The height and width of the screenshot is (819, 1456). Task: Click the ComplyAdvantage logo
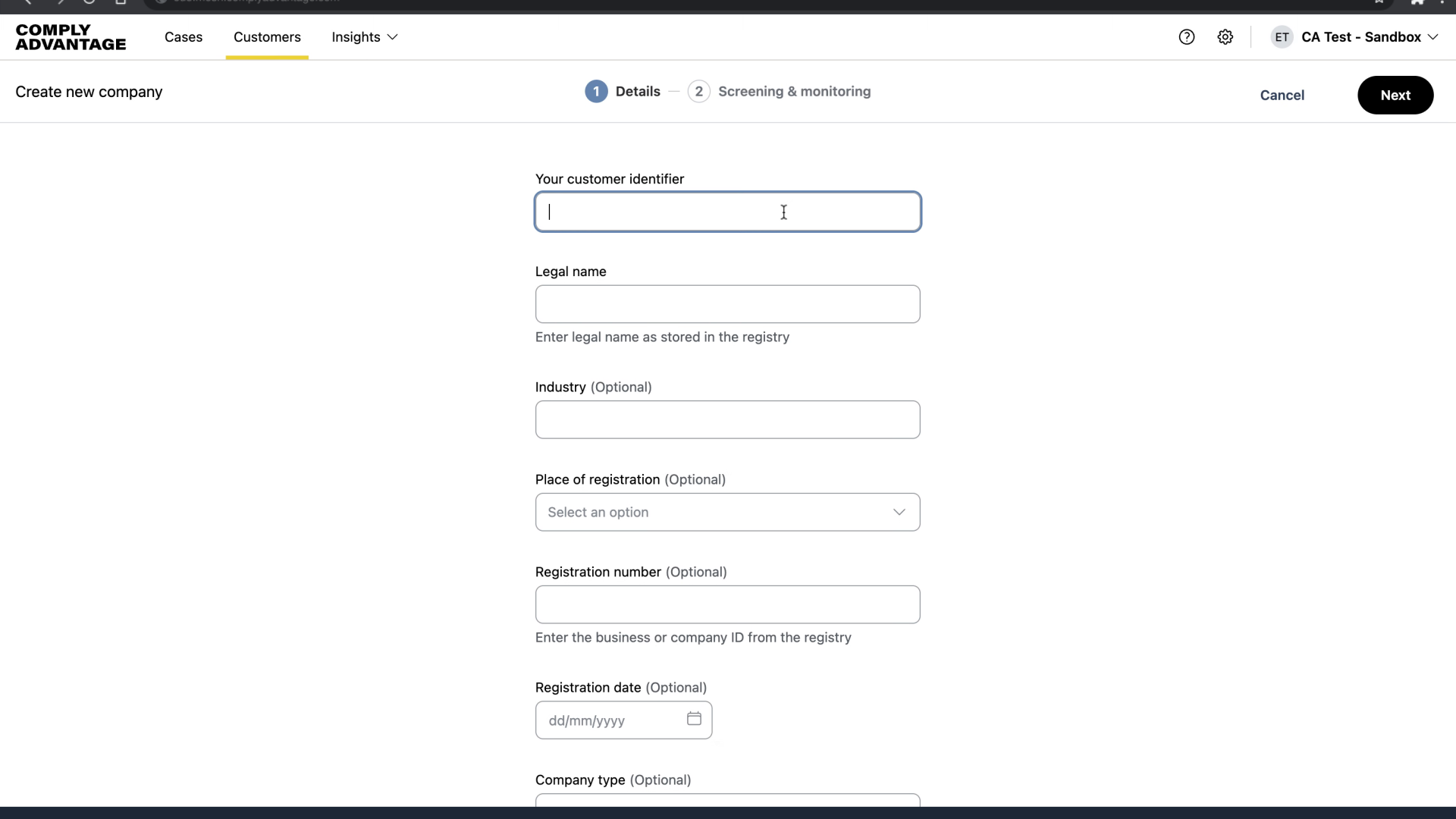pos(71,37)
